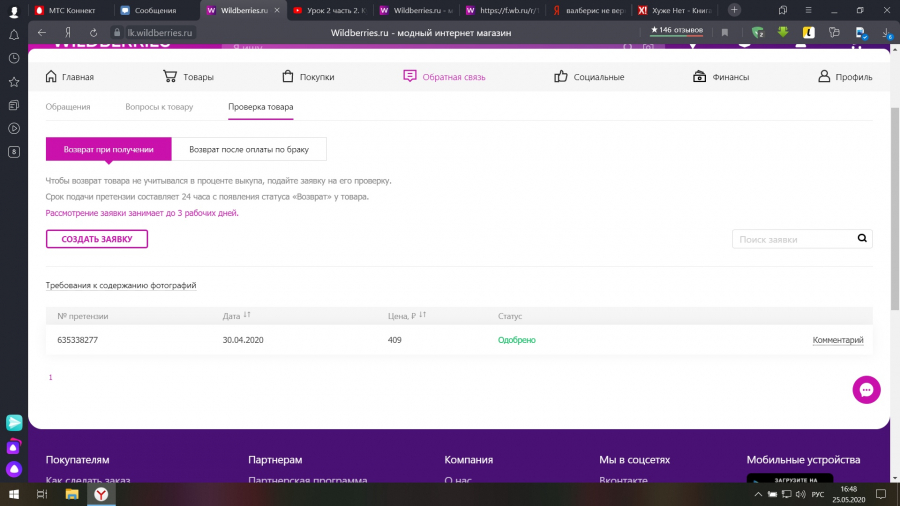Go back with the browser arrow
The height and width of the screenshot is (506, 900).
tap(42, 33)
